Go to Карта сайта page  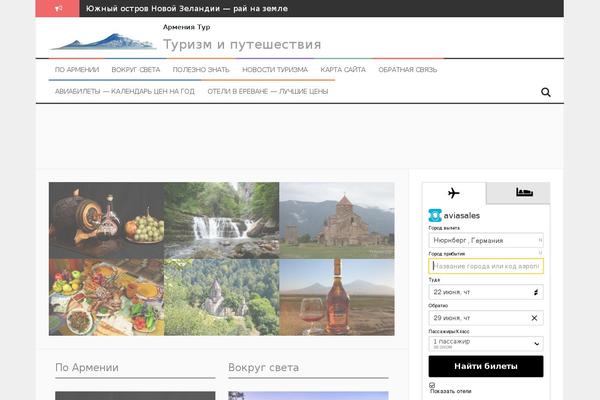click(343, 70)
